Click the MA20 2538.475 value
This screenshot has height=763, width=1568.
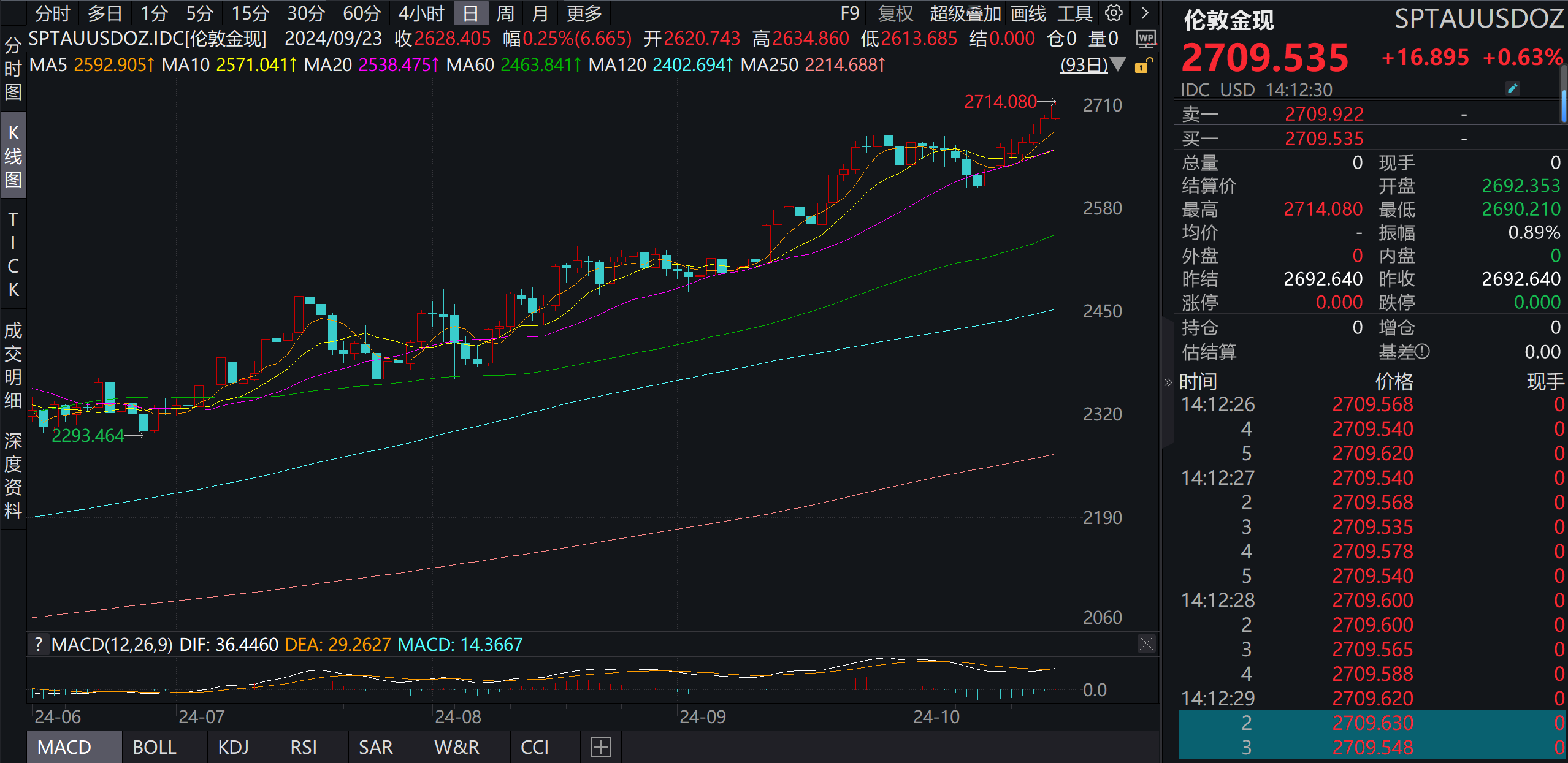tap(399, 64)
